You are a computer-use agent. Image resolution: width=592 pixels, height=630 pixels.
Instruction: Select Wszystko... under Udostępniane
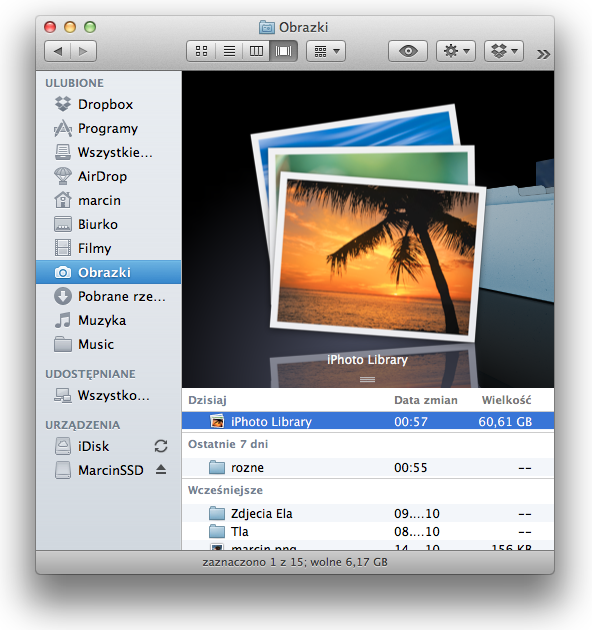[x=109, y=395]
